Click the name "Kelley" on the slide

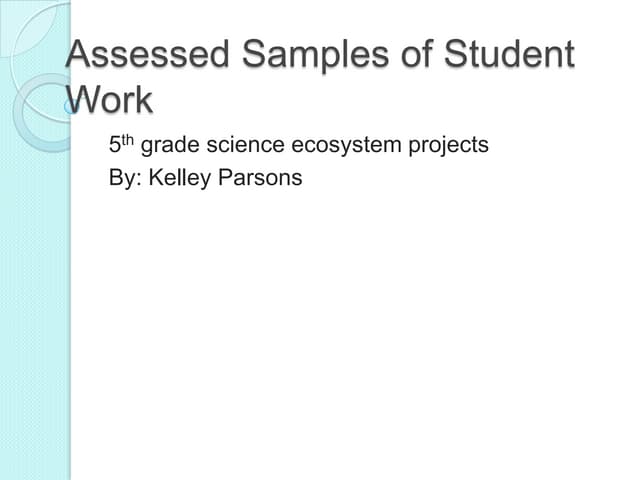coord(181,180)
